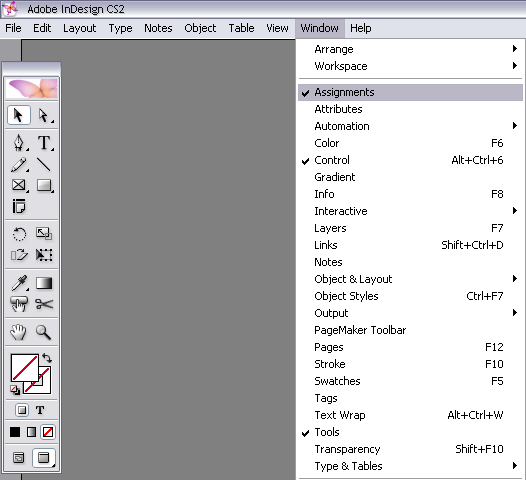Select the Selection tool (black arrow)
This screenshot has height=480, width=526.
pos(19,115)
